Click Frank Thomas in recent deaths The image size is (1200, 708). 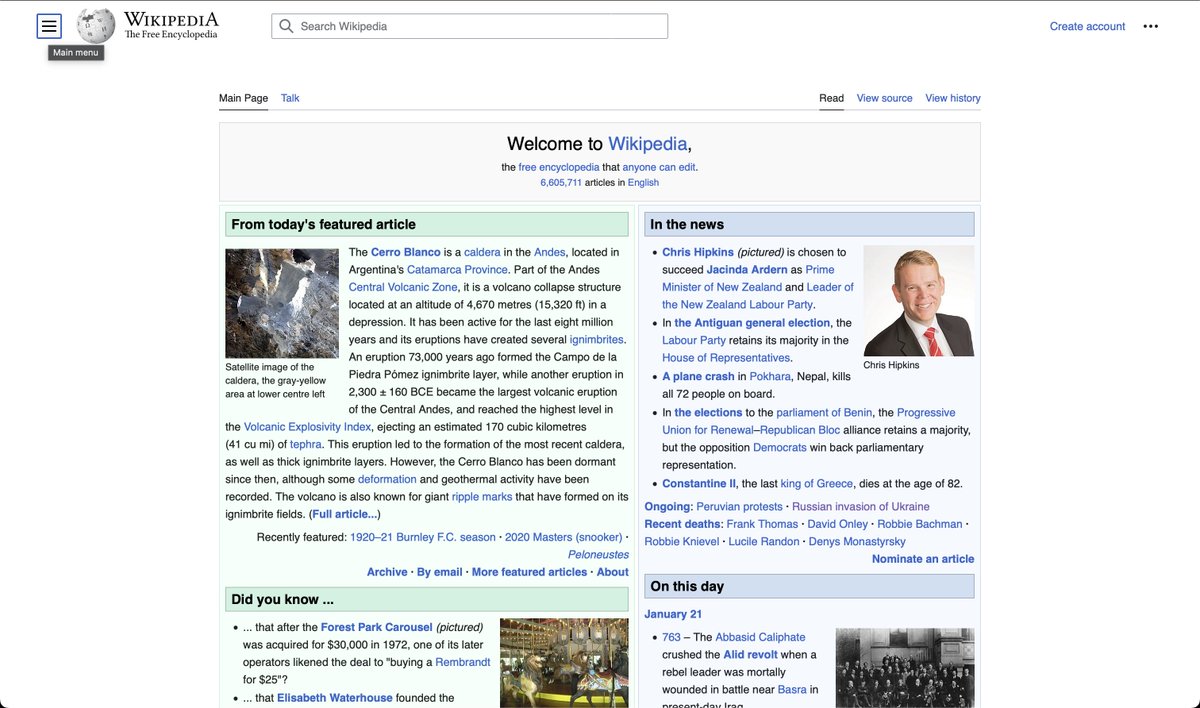click(763, 524)
